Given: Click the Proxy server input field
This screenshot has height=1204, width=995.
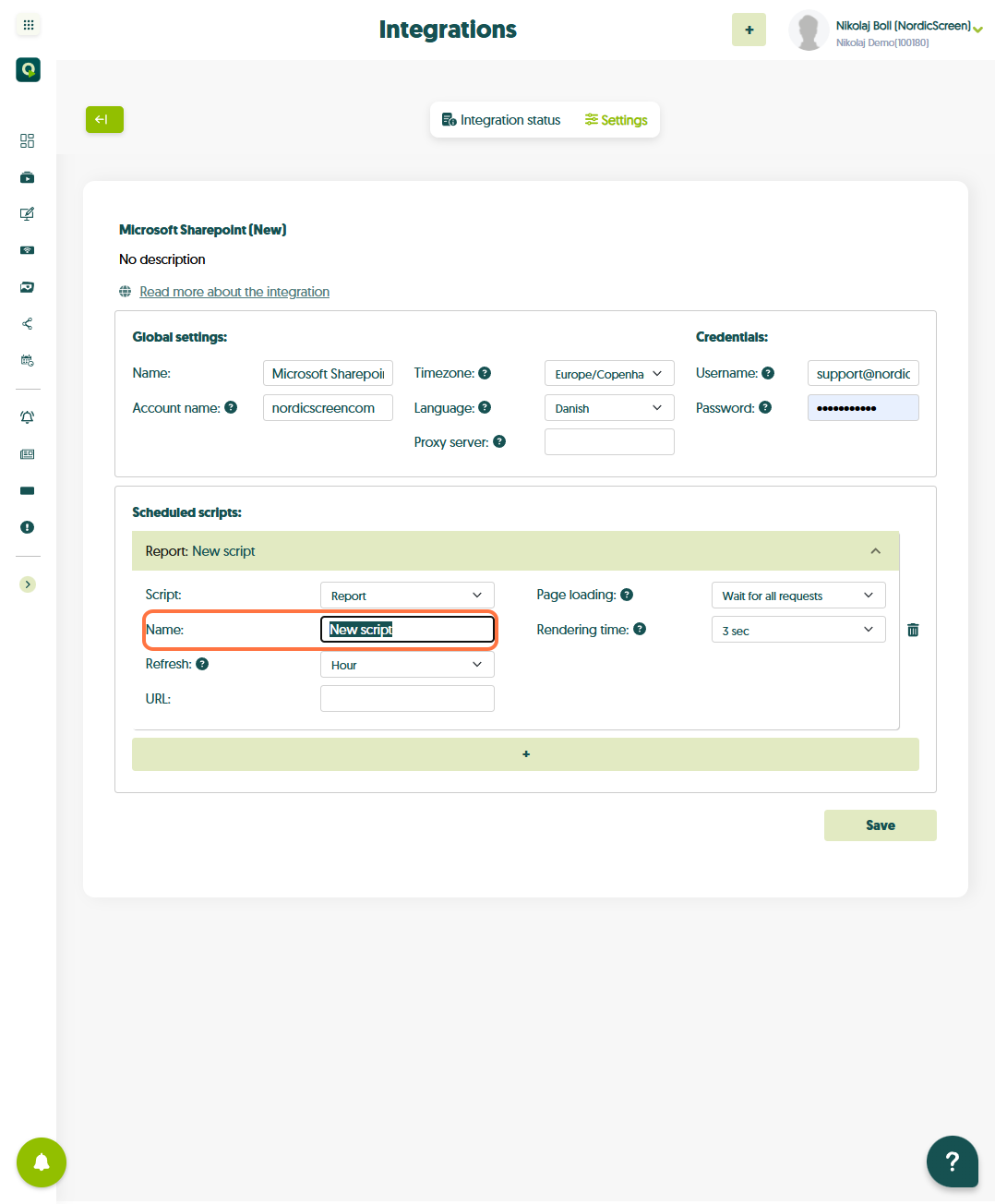Looking at the screenshot, I should [609, 441].
